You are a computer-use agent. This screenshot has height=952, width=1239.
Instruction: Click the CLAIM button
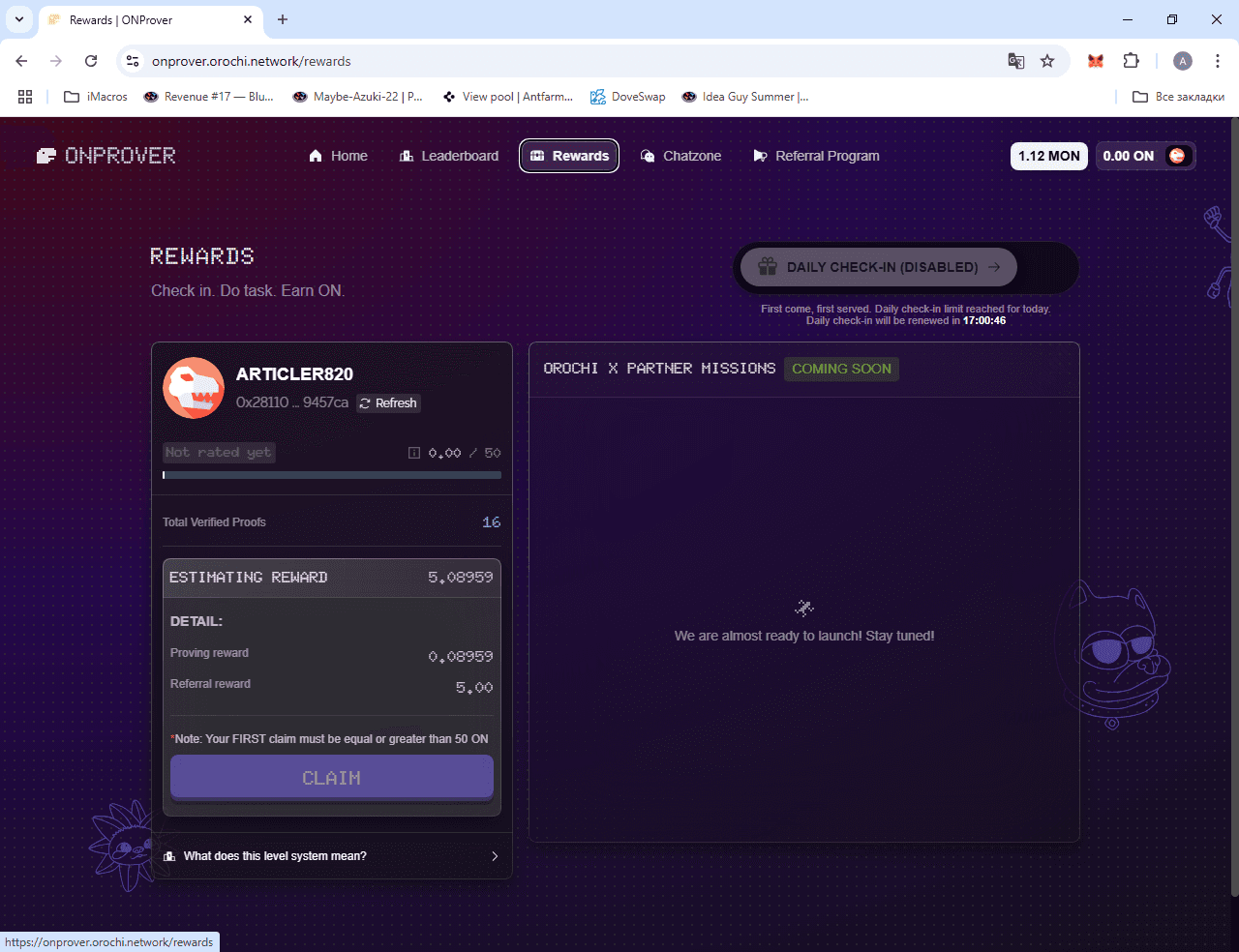332,778
